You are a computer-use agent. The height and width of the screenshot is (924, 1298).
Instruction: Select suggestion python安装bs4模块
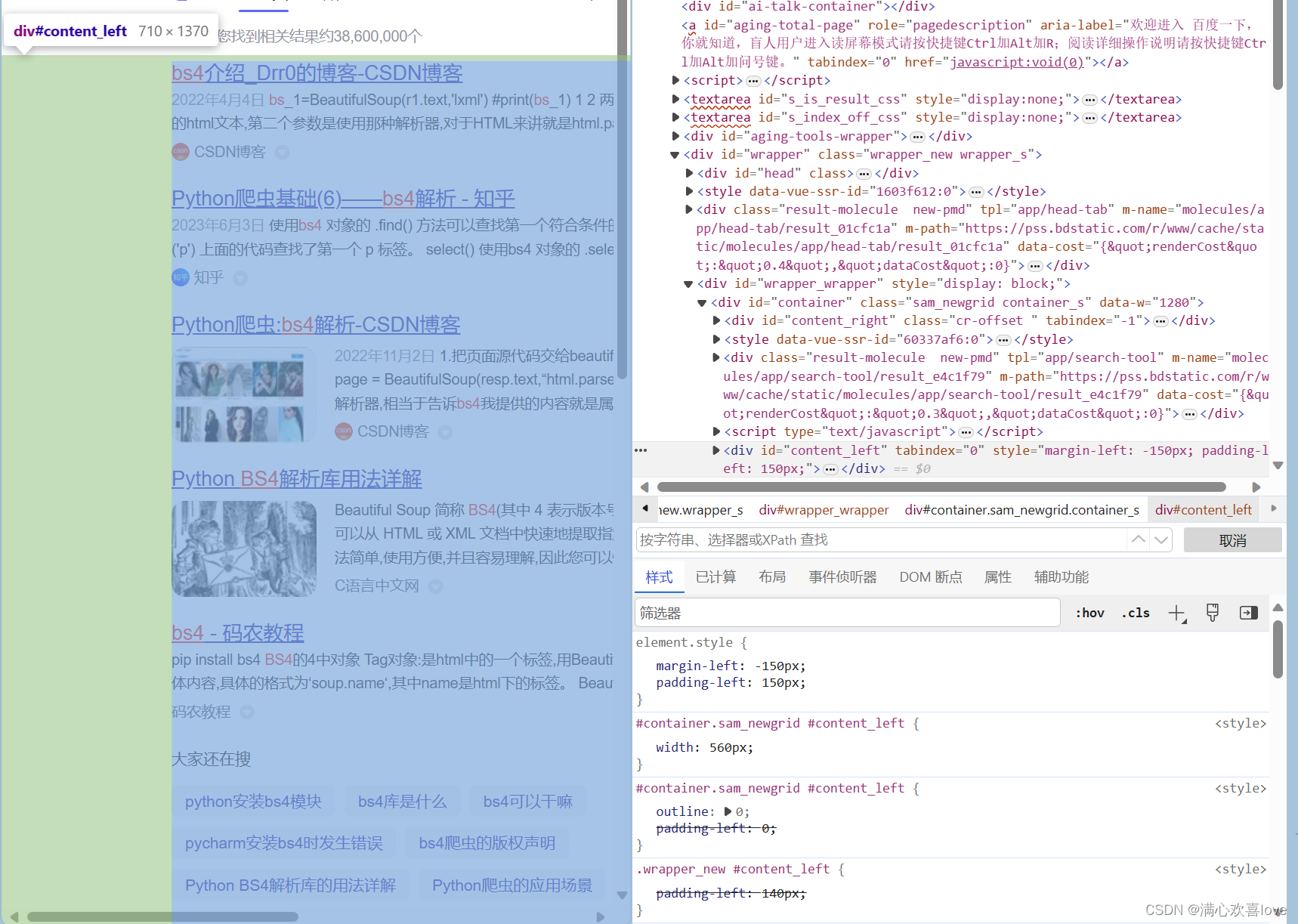click(253, 802)
